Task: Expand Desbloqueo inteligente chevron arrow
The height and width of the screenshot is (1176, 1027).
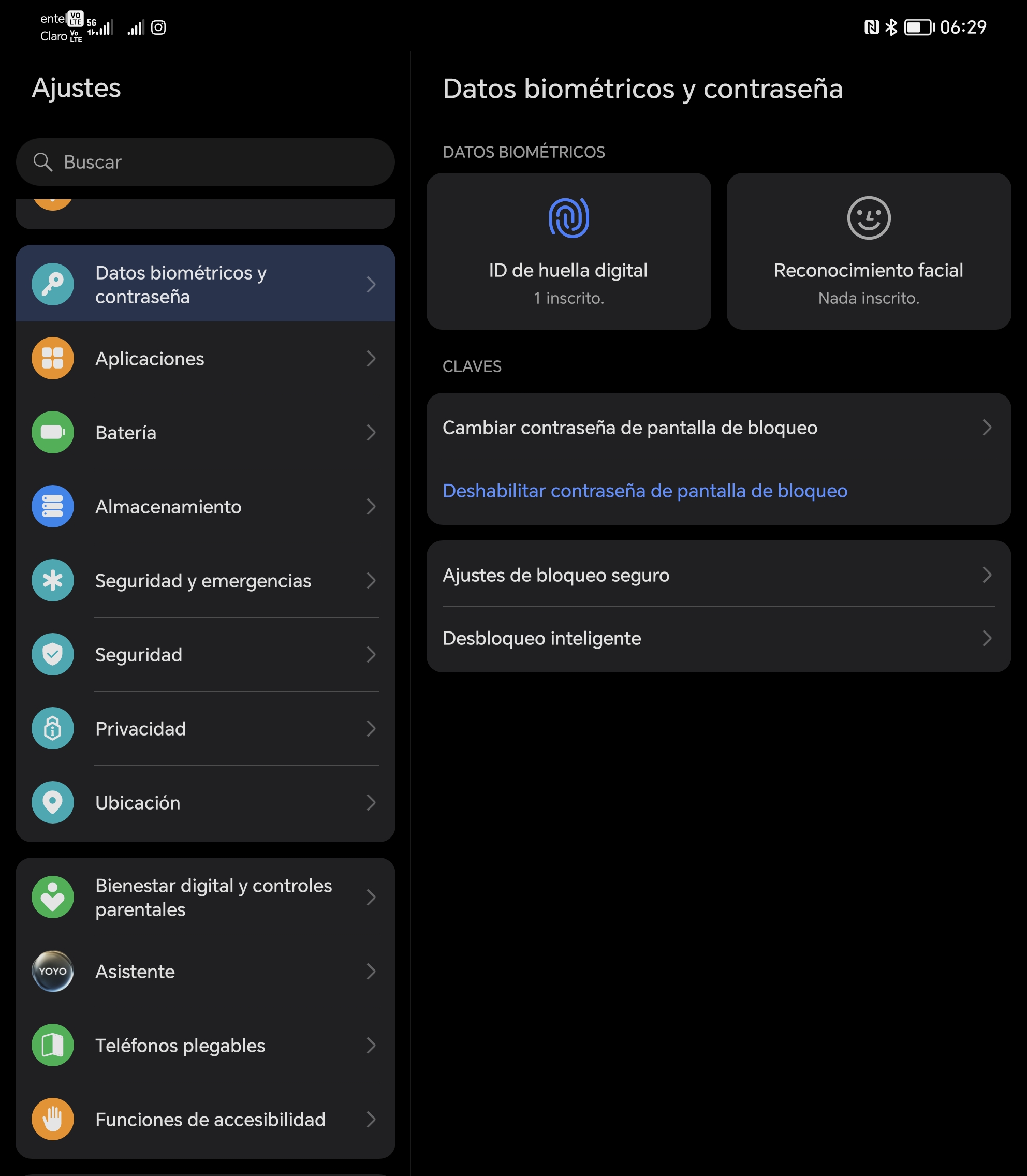Action: point(986,638)
